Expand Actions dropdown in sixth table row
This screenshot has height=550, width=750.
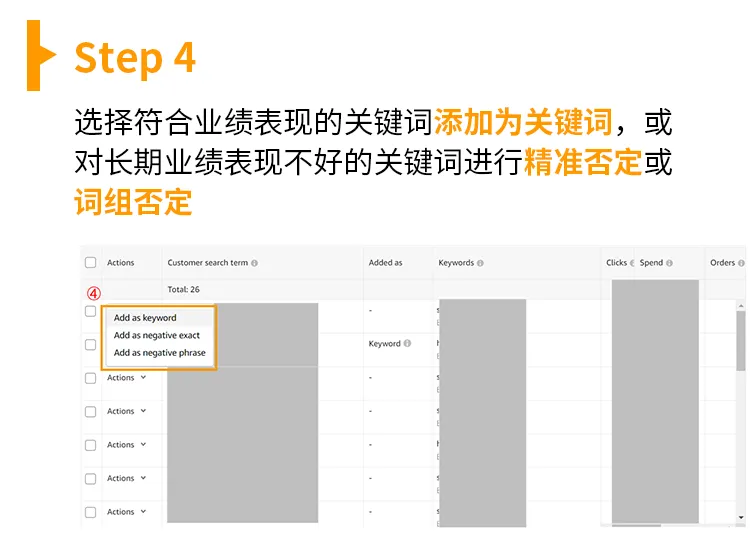(x=126, y=478)
